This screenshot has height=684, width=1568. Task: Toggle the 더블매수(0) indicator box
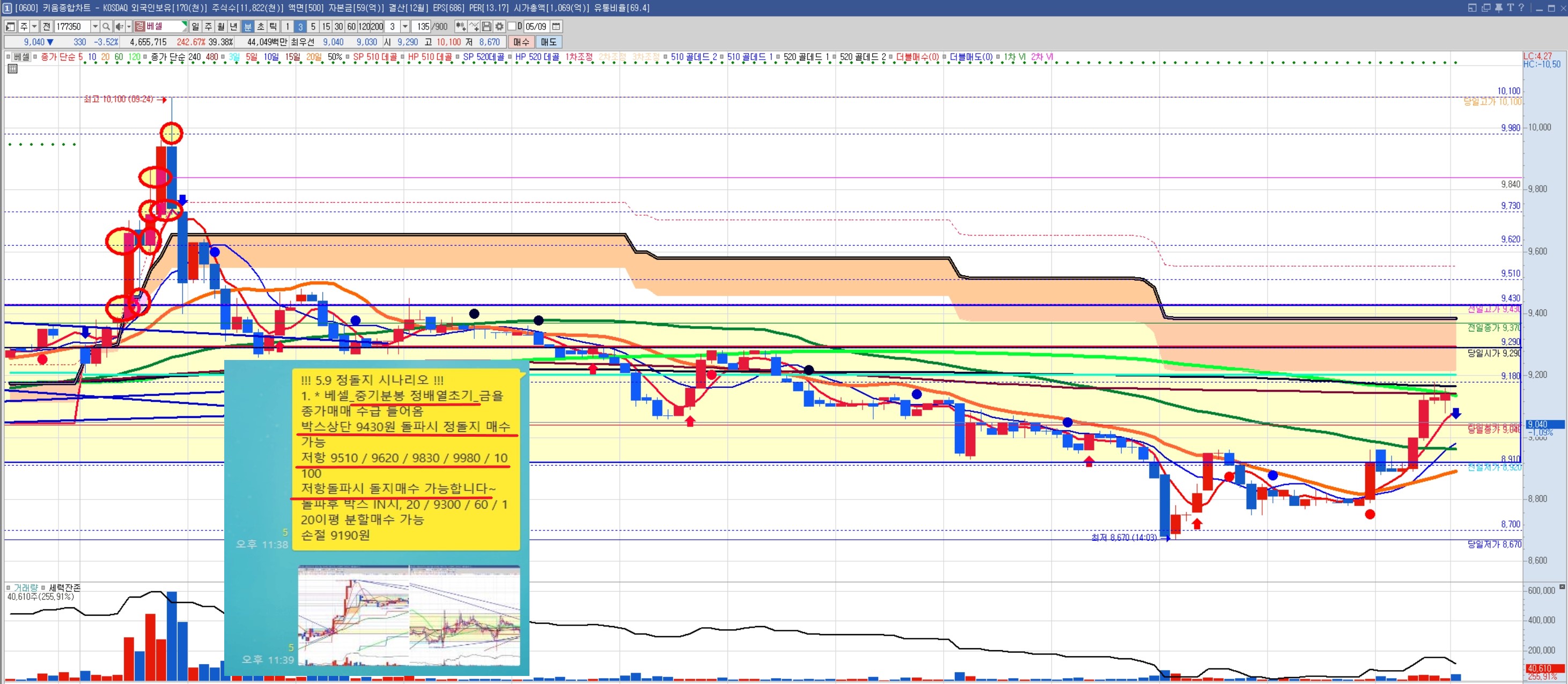[x=890, y=57]
